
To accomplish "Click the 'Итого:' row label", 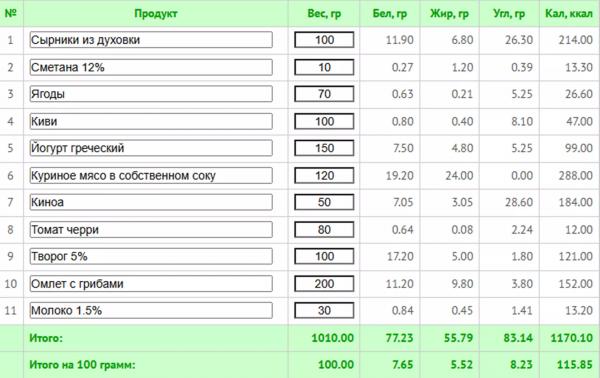I will pyautogui.click(x=46, y=338).
